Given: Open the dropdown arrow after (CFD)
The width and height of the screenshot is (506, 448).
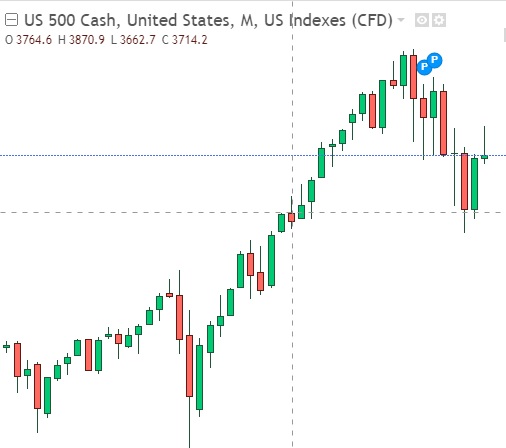Looking at the screenshot, I should coord(401,20).
